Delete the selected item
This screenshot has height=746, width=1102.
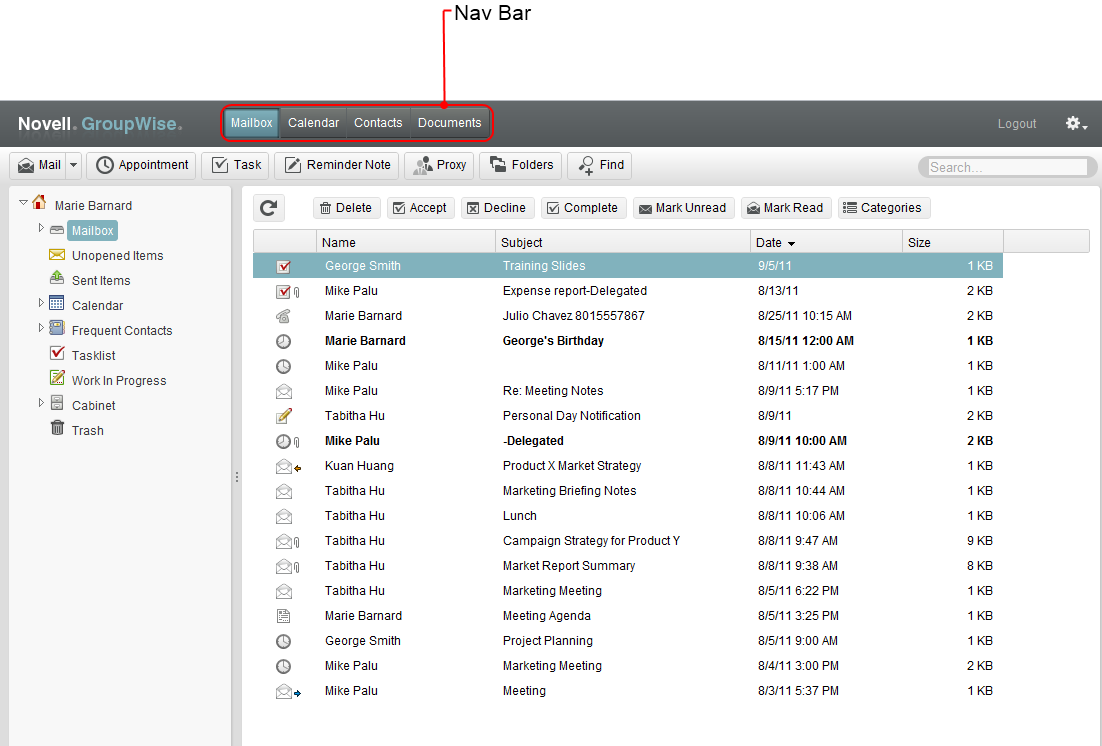tap(346, 208)
